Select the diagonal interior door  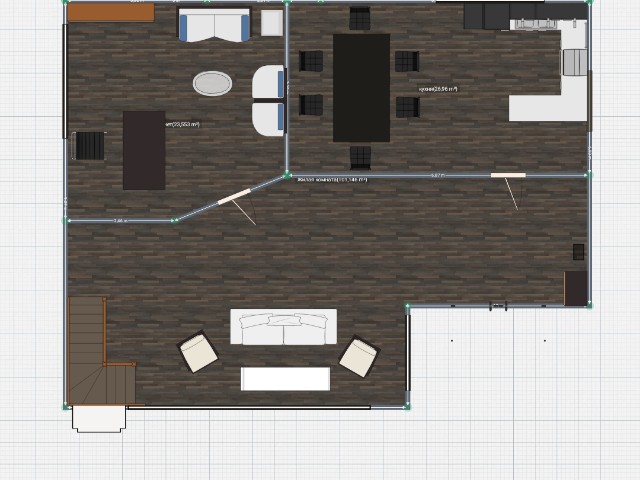point(233,197)
